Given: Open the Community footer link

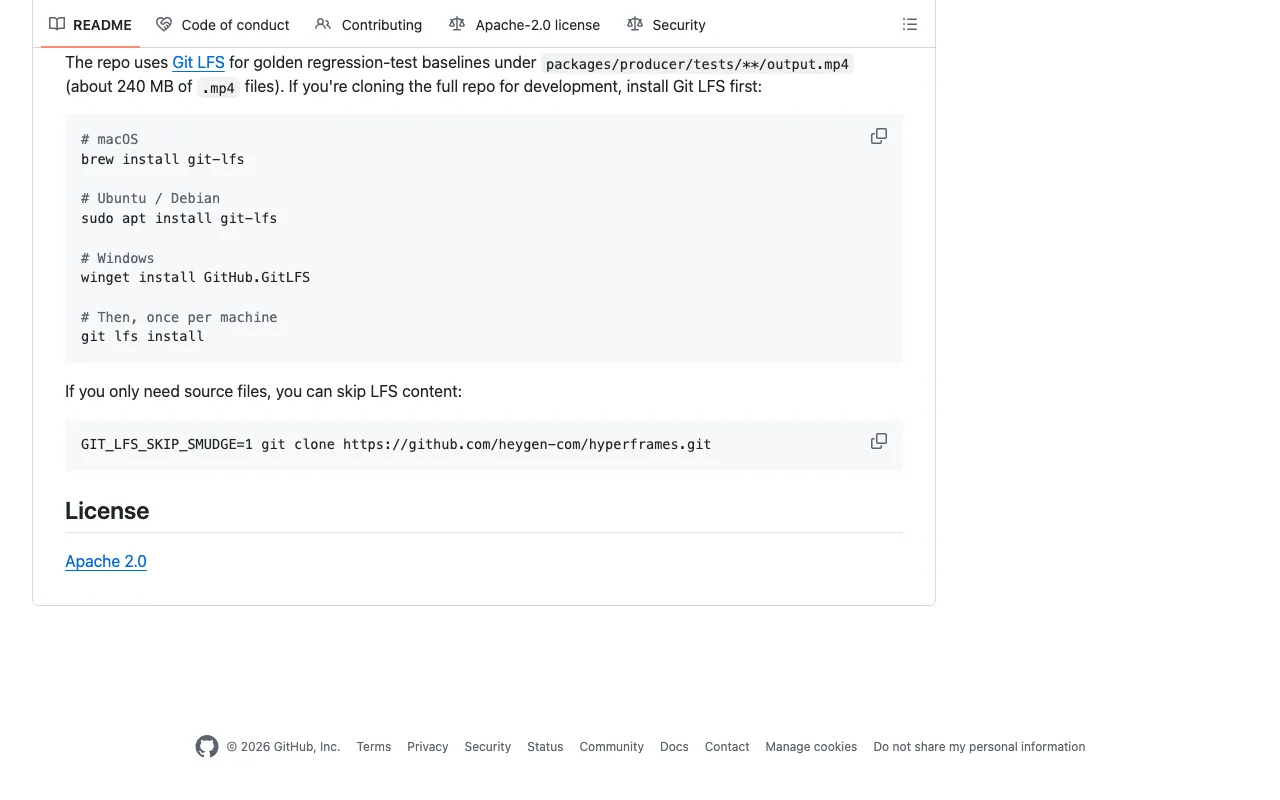Looking at the screenshot, I should (x=612, y=747).
